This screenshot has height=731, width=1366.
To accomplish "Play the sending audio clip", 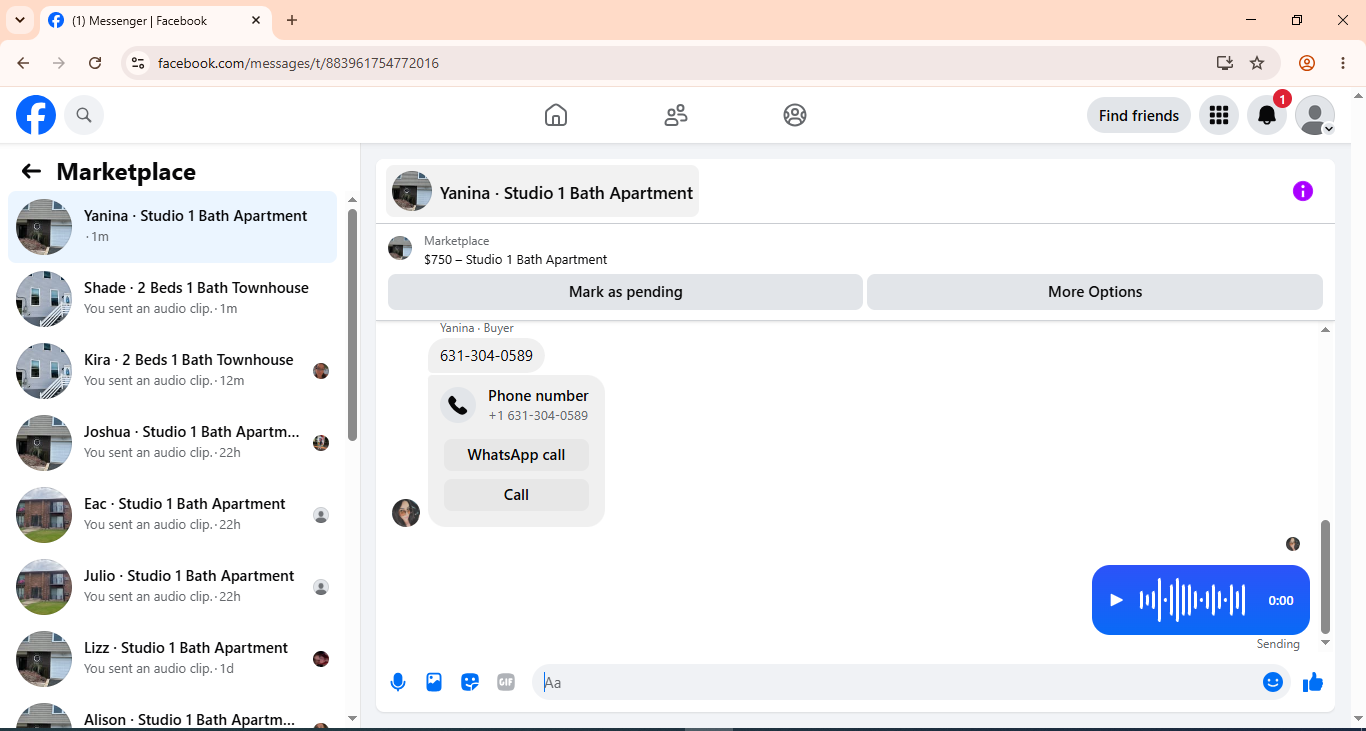I will pos(1117,600).
